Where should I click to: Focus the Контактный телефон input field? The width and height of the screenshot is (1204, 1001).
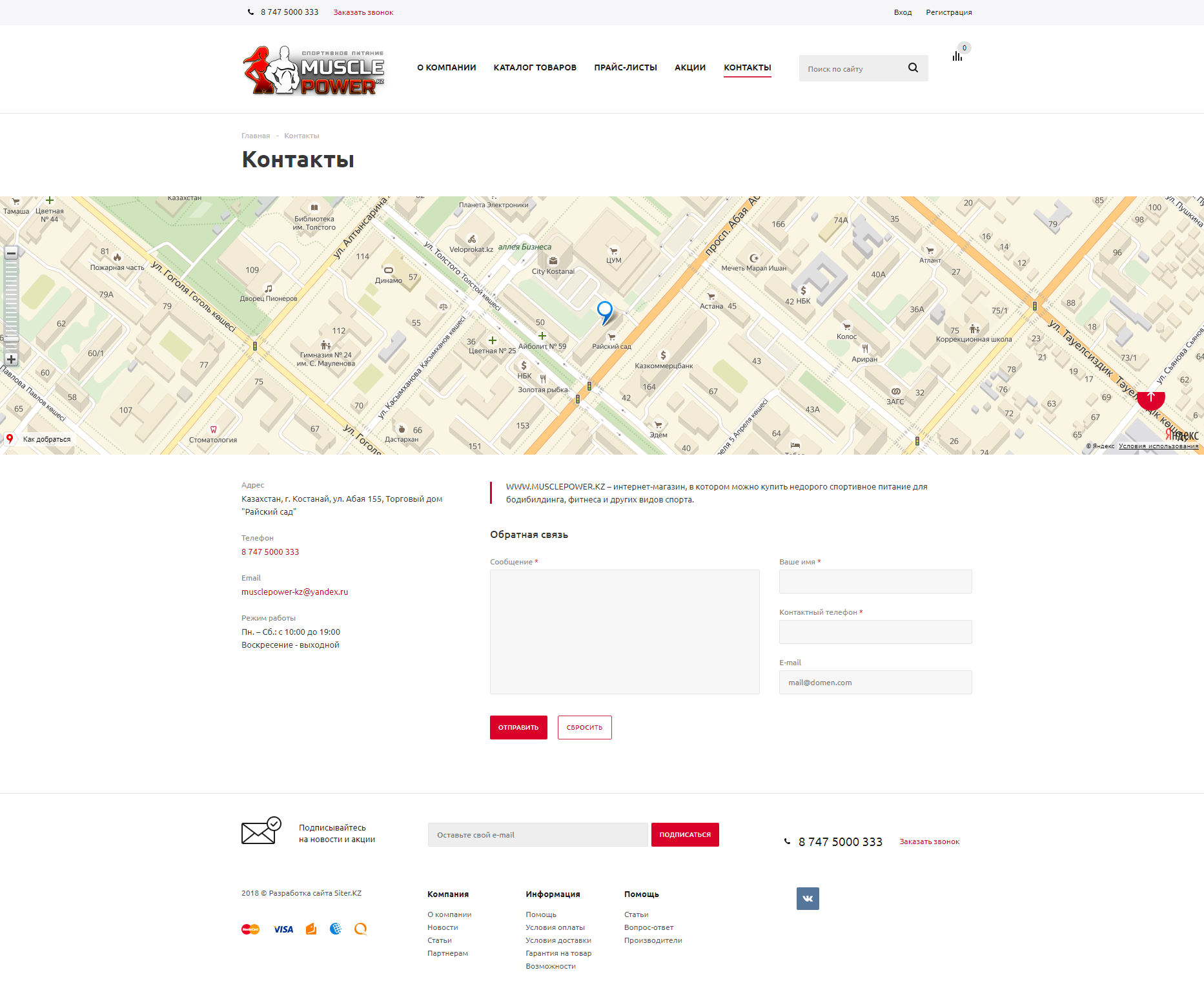875,632
